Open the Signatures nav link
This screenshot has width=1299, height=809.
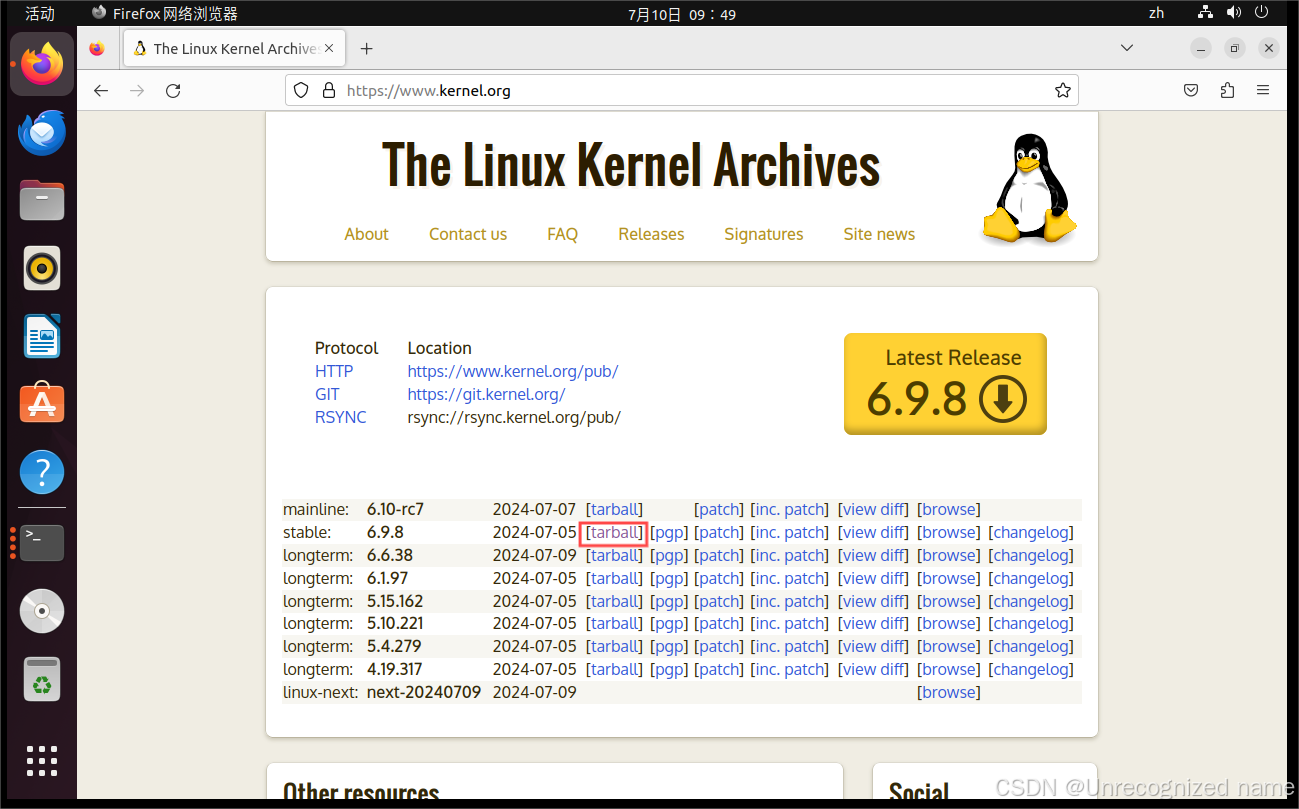point(764,234)
